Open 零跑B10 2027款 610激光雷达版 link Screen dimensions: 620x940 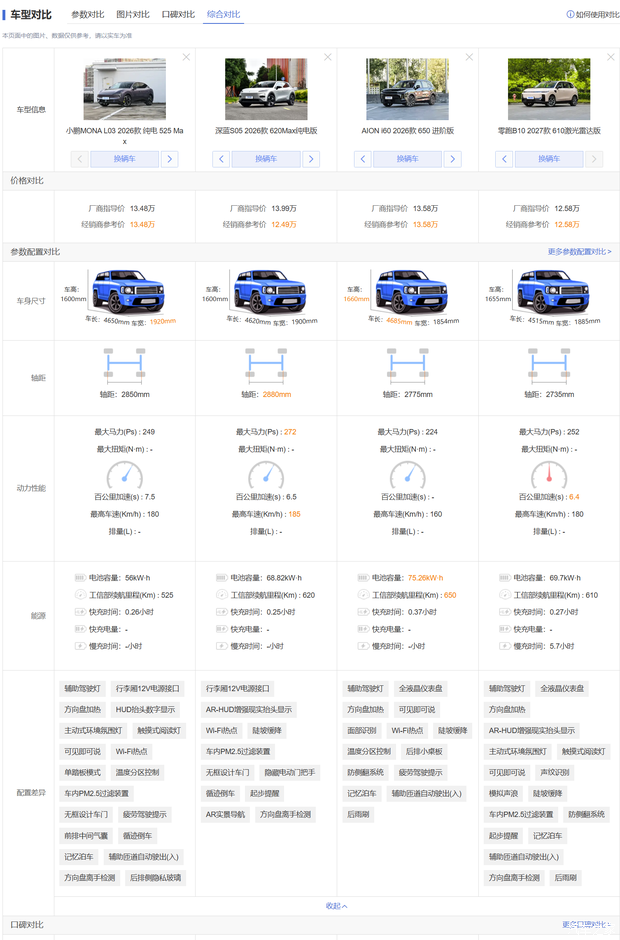click(549, 130)
